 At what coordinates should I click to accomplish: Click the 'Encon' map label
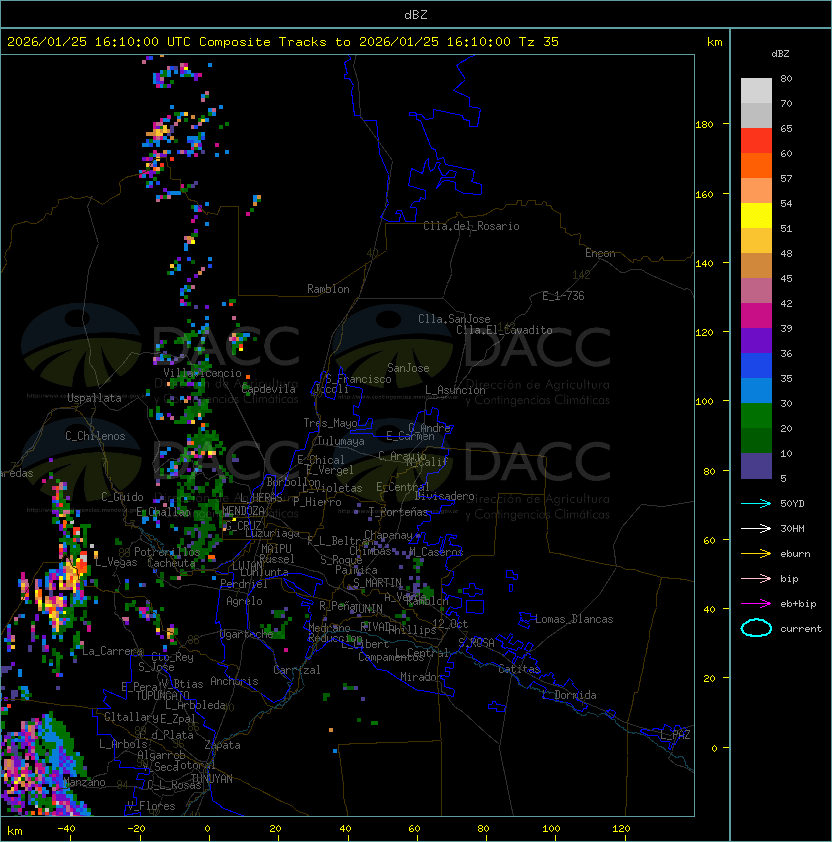point(600,253)
